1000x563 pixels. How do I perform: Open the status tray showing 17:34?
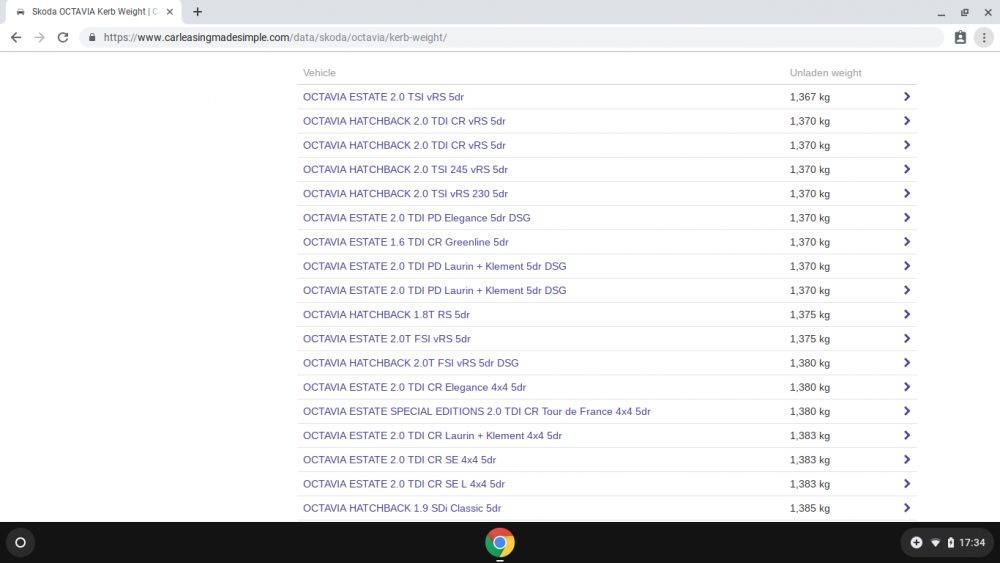click(x=946, y=543)
